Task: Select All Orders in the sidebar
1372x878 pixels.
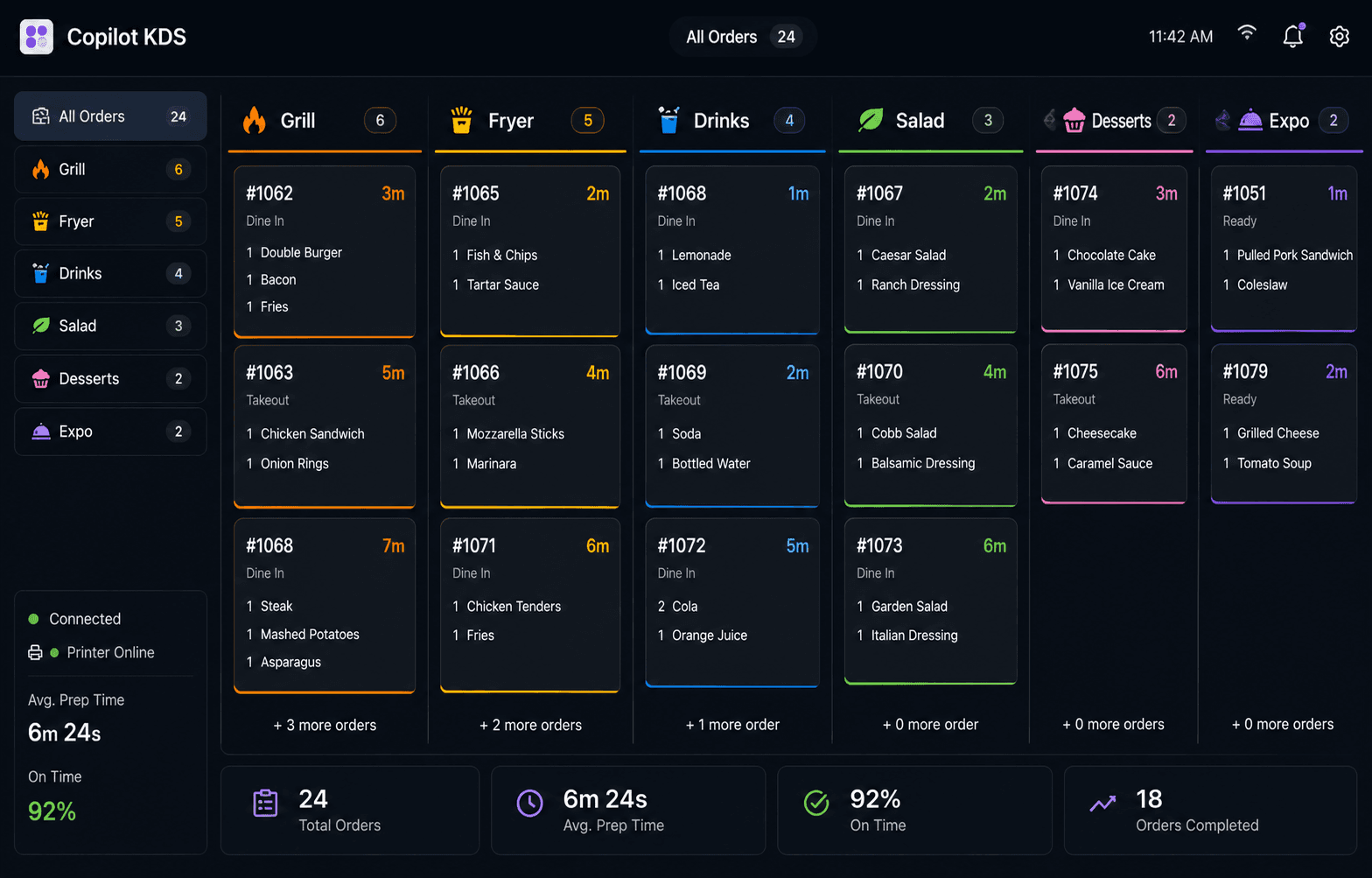Action: point(110,116)
